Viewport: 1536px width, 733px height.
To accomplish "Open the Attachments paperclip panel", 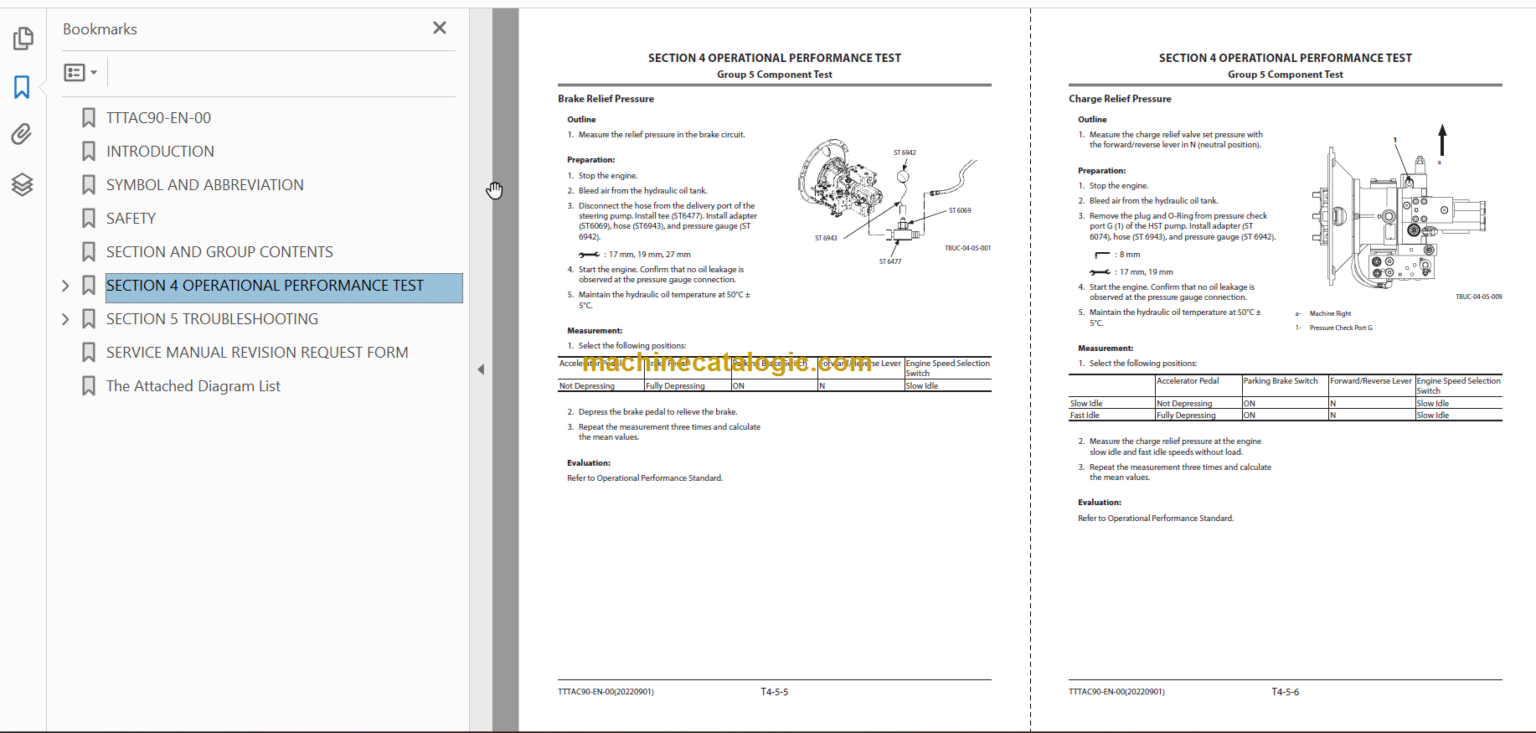I will coord(22,134).
